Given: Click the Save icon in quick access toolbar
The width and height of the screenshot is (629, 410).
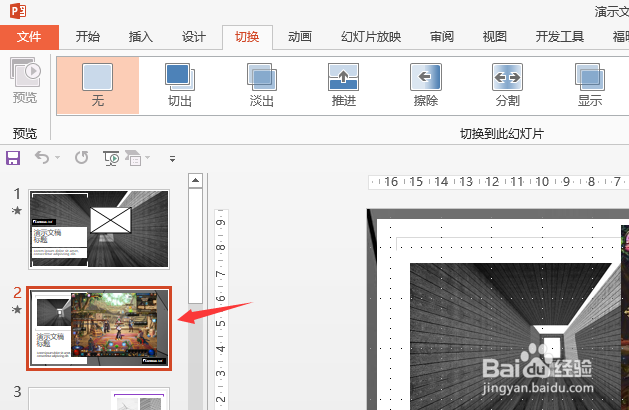Looking at the screenshot, I should (13, 158).
